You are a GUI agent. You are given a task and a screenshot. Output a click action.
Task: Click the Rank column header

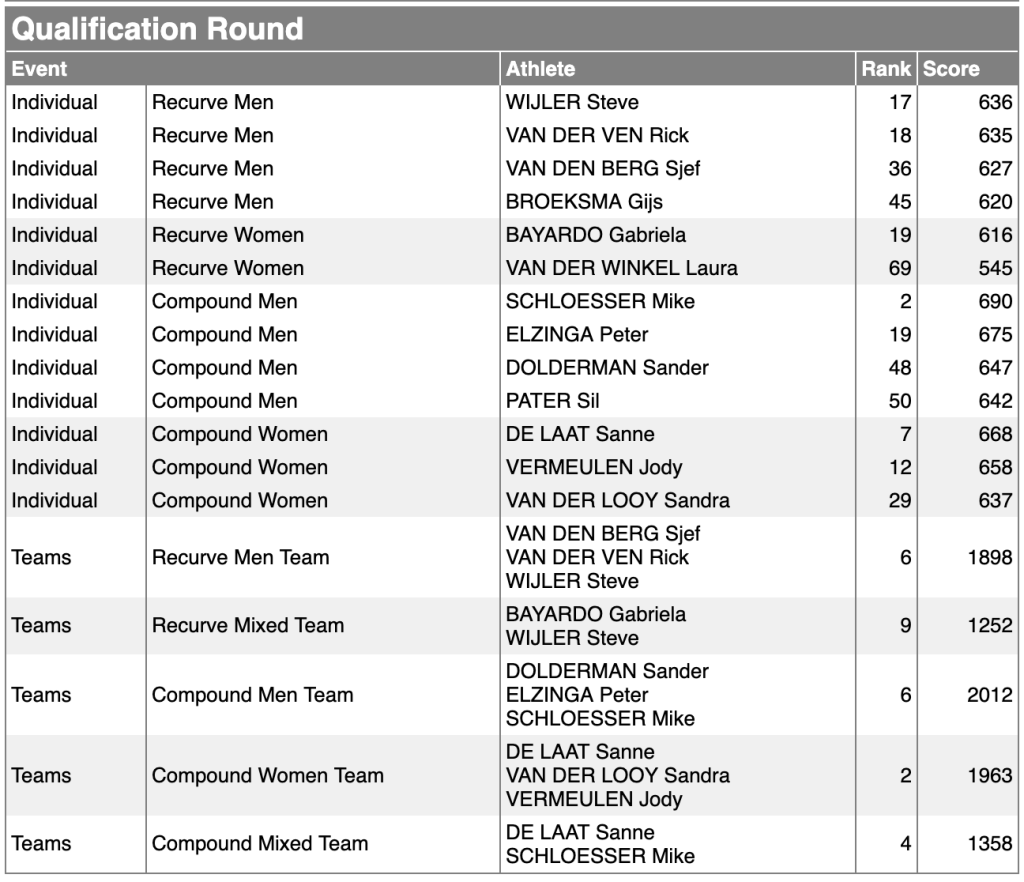click(x=886, y=69)
